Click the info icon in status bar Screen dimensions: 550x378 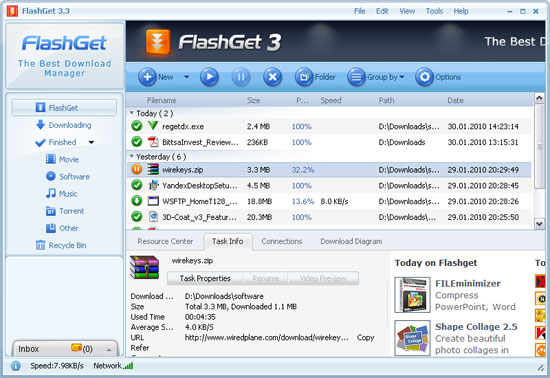[x=15, y=366]
